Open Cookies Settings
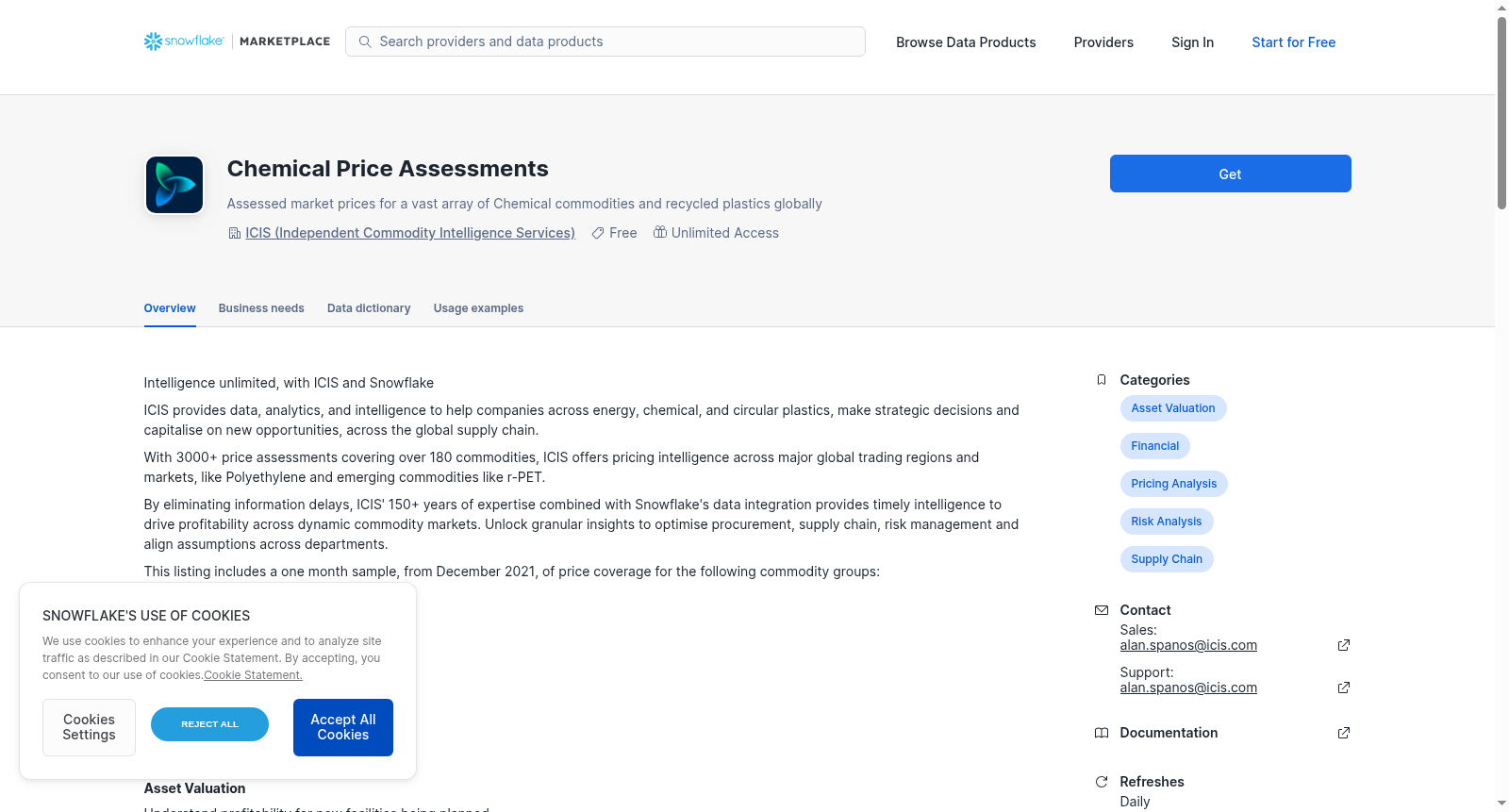Image resolution: width=1509 pixels, height=812 pixels. click(x=89, y=727)
